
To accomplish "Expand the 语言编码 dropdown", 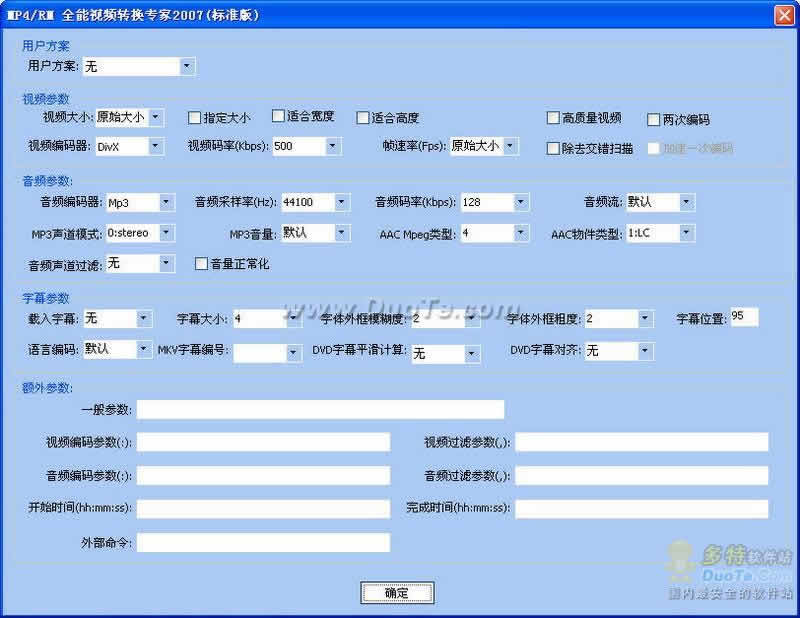I will tap(118, 350).
